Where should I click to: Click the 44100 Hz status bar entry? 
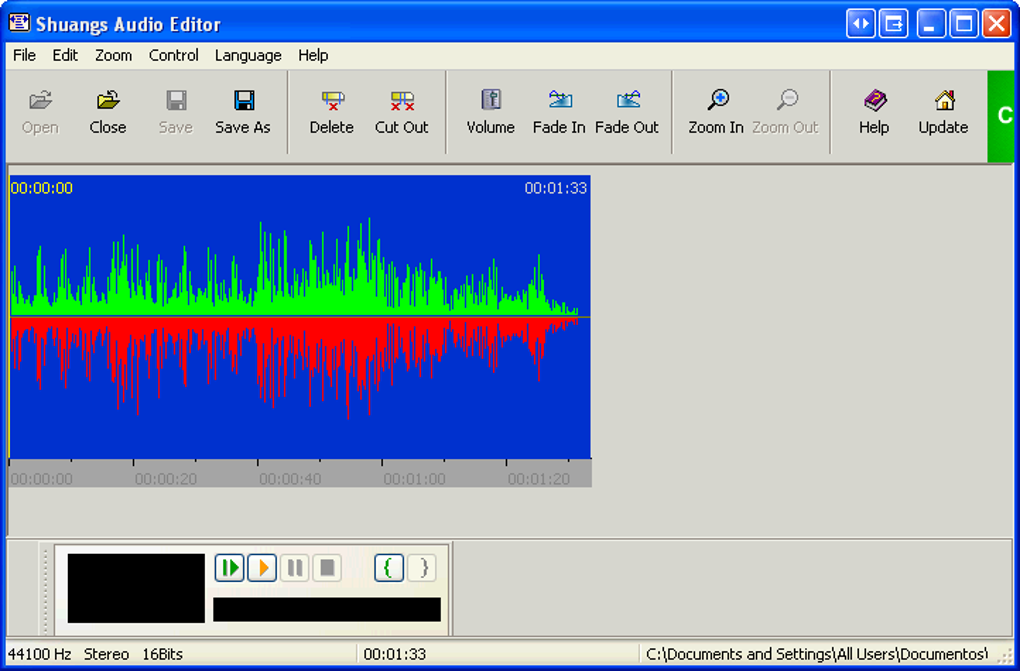40,654
